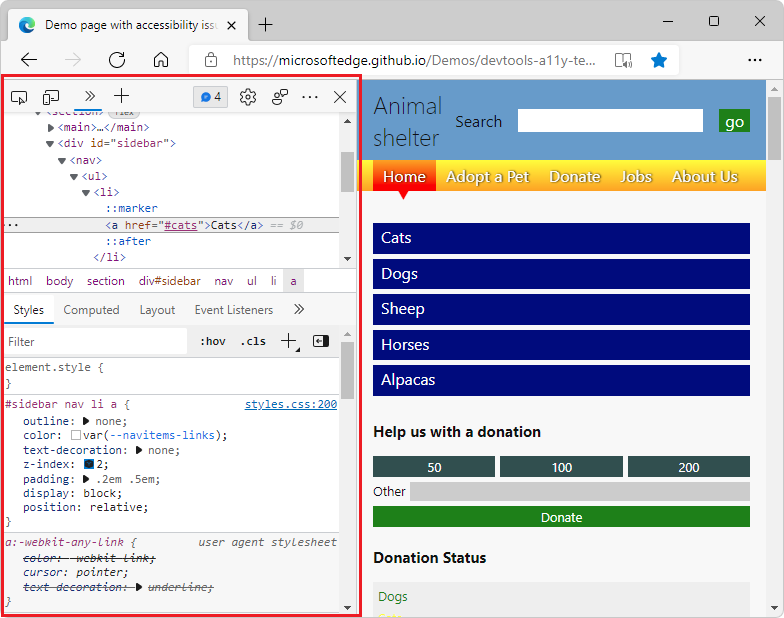Open the Jobs navigation link
Viewport: 784px width, 618px height.
(x=636, y=176)
